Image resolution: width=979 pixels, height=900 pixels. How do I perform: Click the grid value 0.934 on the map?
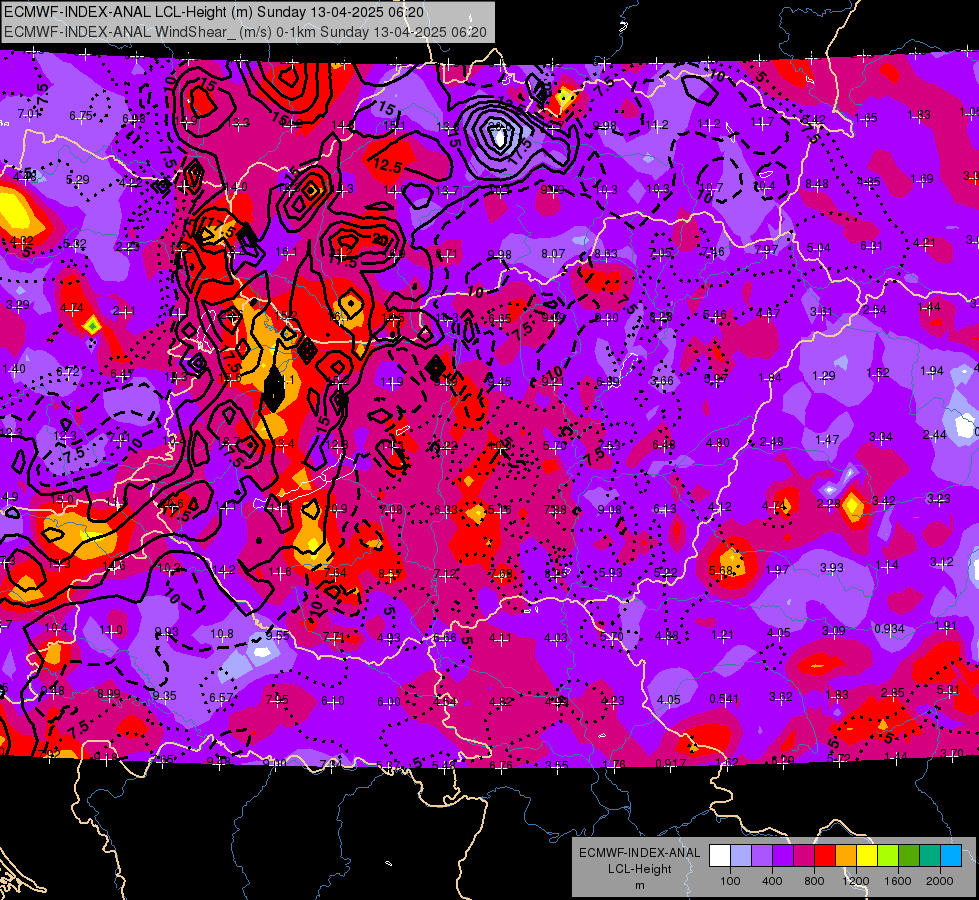coord(889,628)
